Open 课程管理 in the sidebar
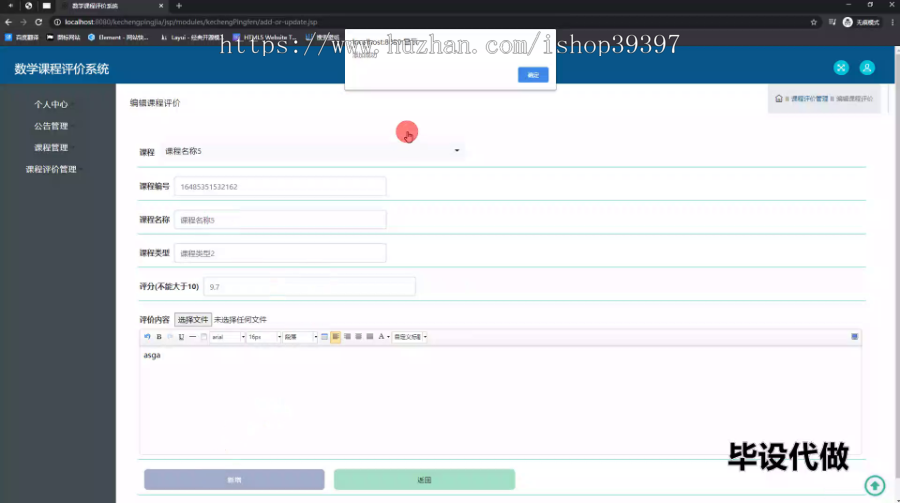Screen dimensions: 900x503 [x=51, y=148]
